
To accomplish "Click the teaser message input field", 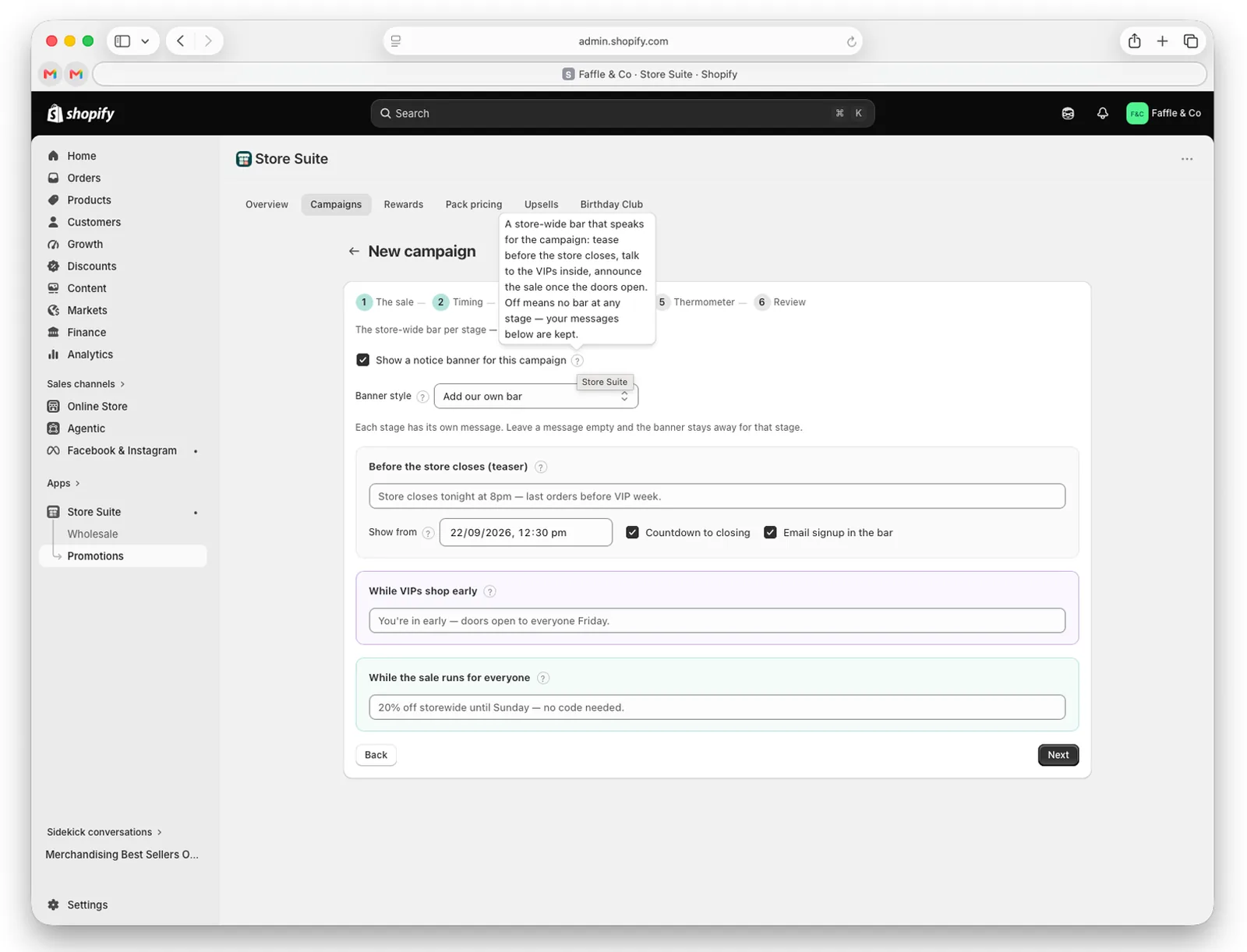I will click(x=716, y=496).
